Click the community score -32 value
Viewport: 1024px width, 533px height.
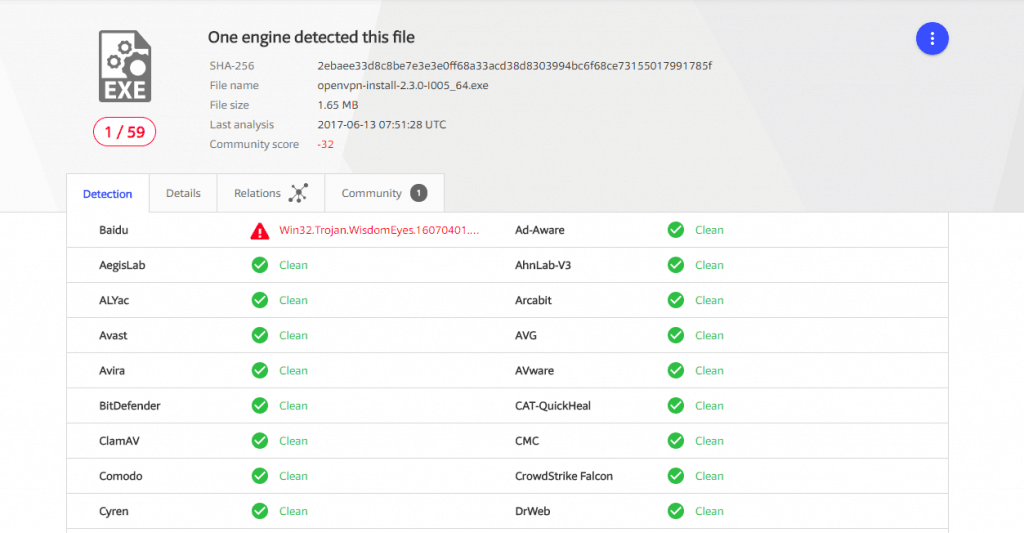pos(325,144)
